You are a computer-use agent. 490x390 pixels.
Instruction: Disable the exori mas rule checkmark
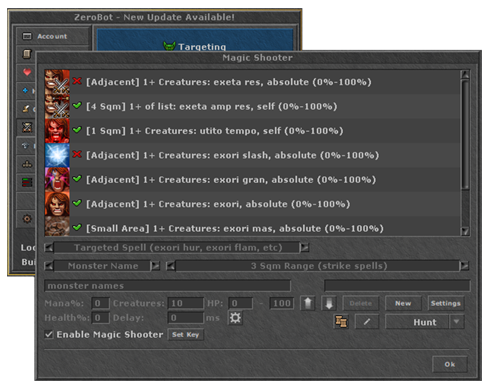77,227
